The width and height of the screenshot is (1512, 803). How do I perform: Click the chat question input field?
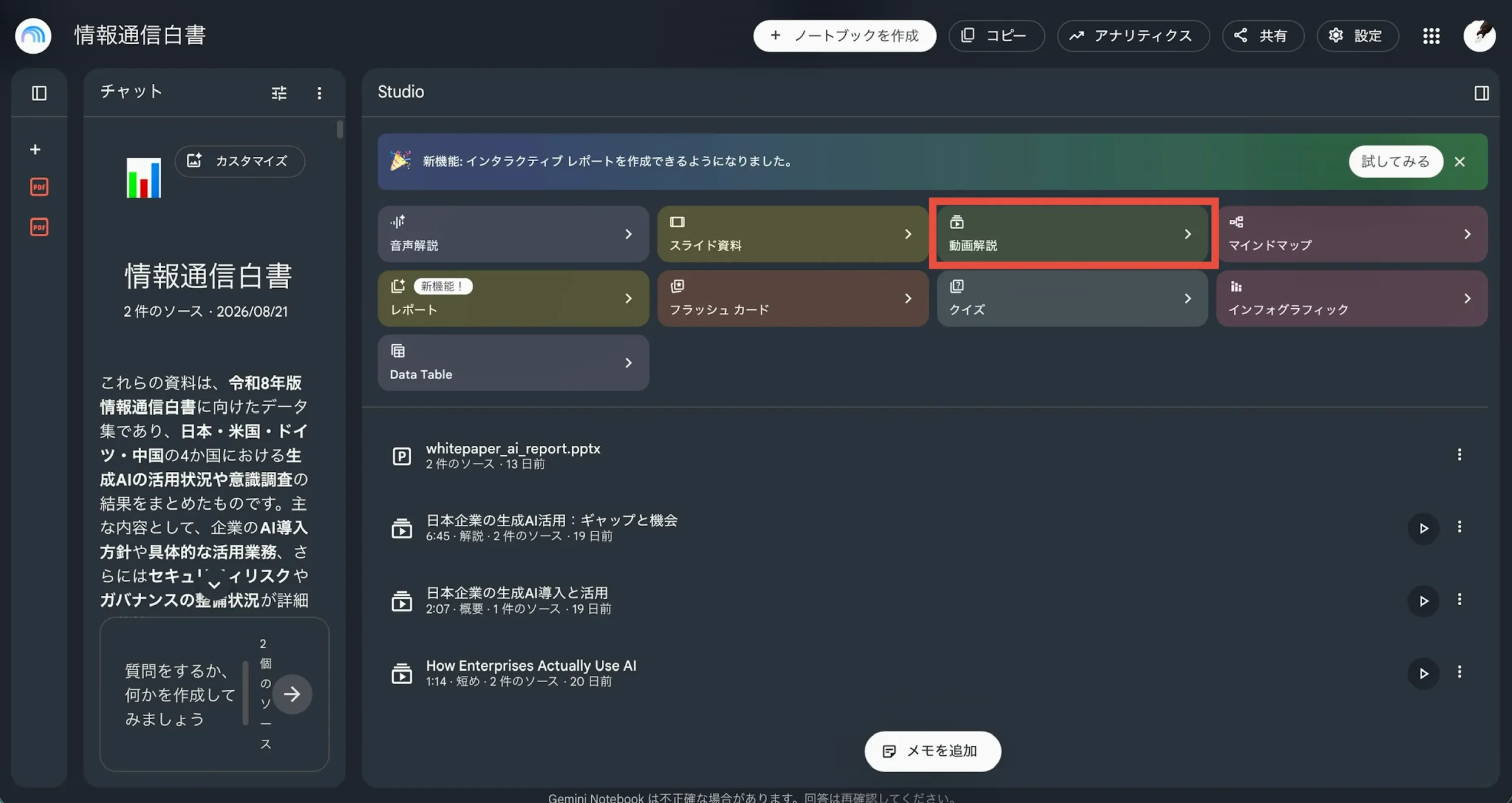pyautogui.click(x=180, y=694)
